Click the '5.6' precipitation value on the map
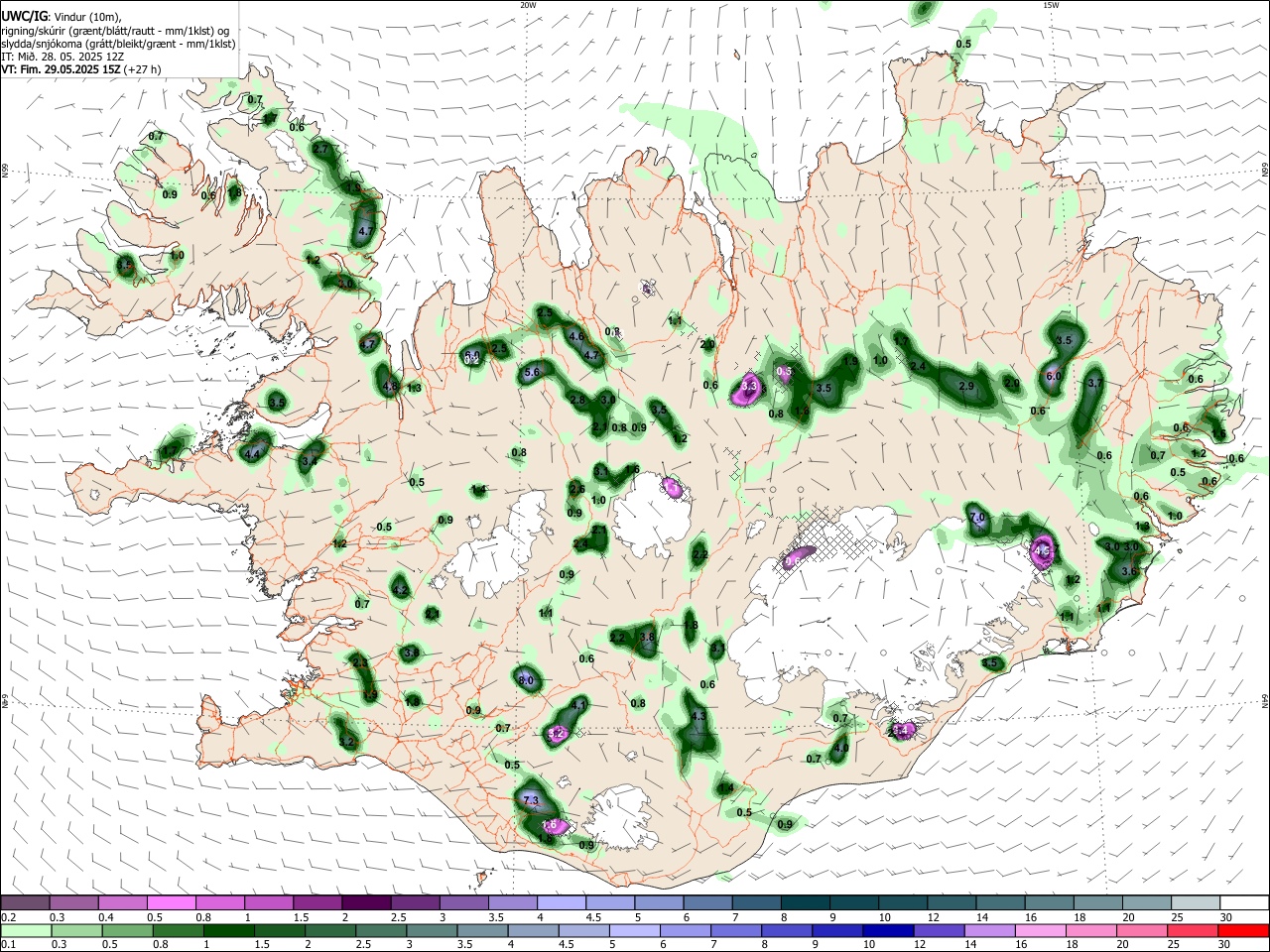 click(531, 372)
